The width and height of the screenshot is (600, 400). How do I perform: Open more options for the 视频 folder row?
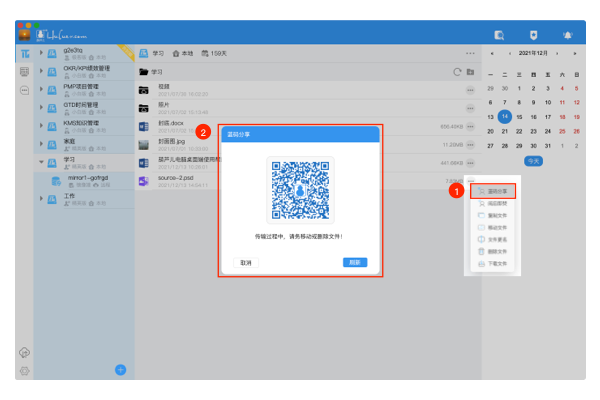click(470, 90)
